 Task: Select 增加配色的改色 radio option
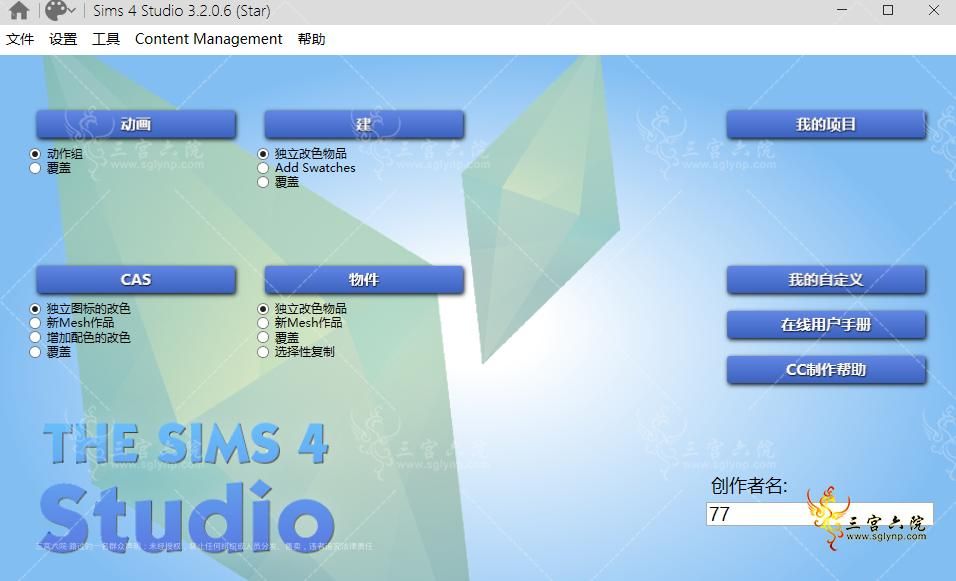(x=35, y=337)
